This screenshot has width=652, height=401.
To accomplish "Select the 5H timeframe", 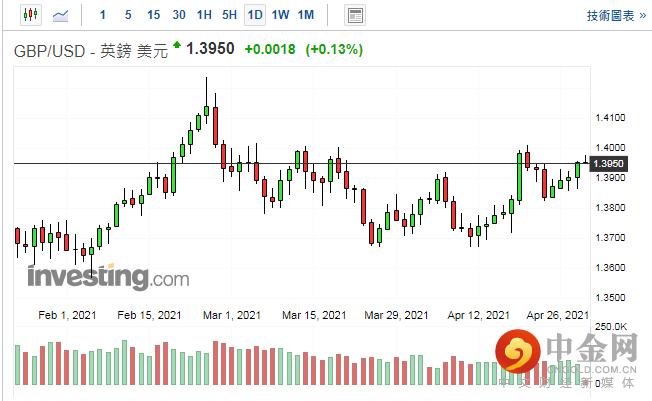I will [x=230, y=15].
